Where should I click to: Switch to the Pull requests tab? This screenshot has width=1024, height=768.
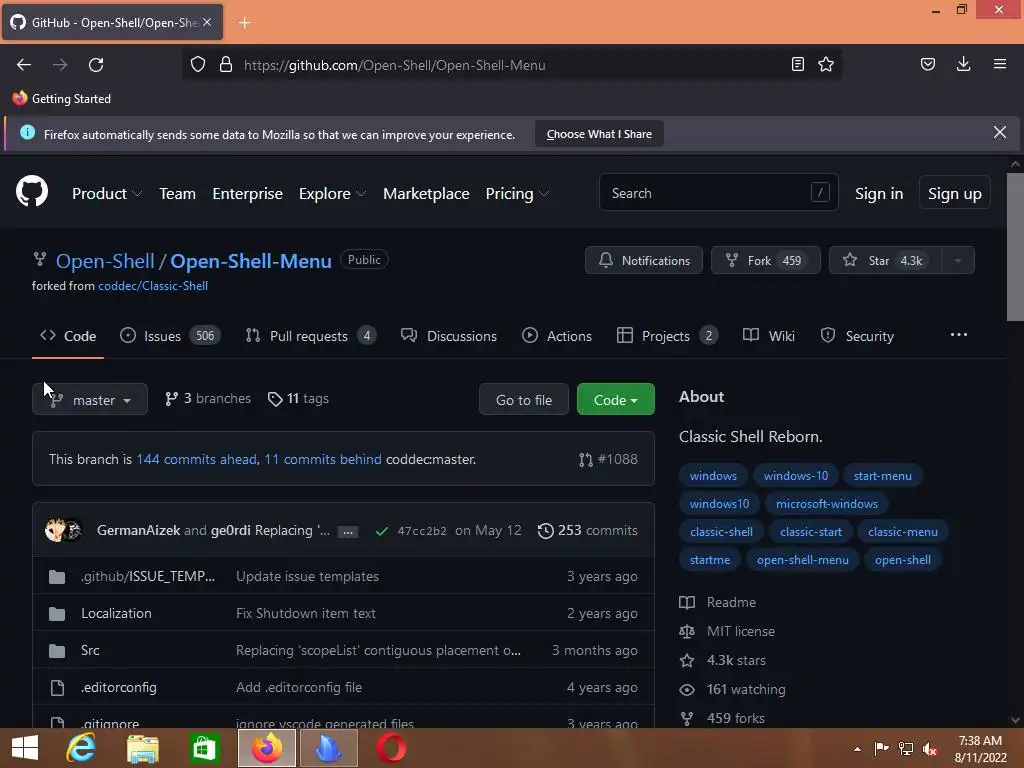[x=310, y=336]
